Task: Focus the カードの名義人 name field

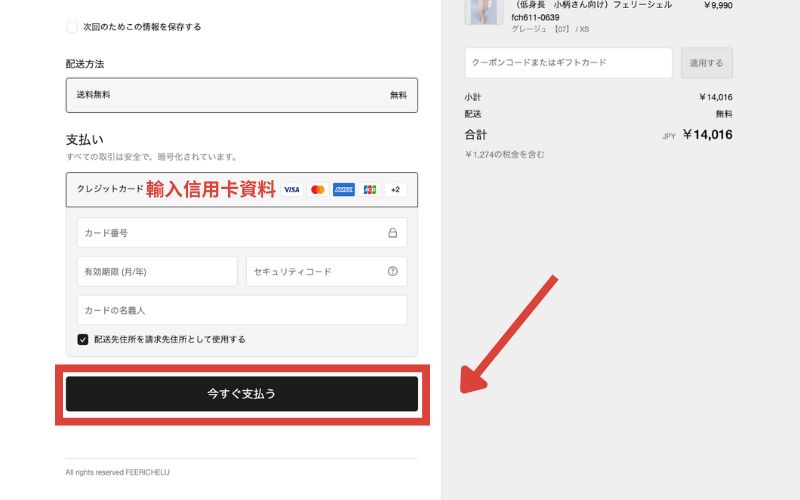Action: 241,310
